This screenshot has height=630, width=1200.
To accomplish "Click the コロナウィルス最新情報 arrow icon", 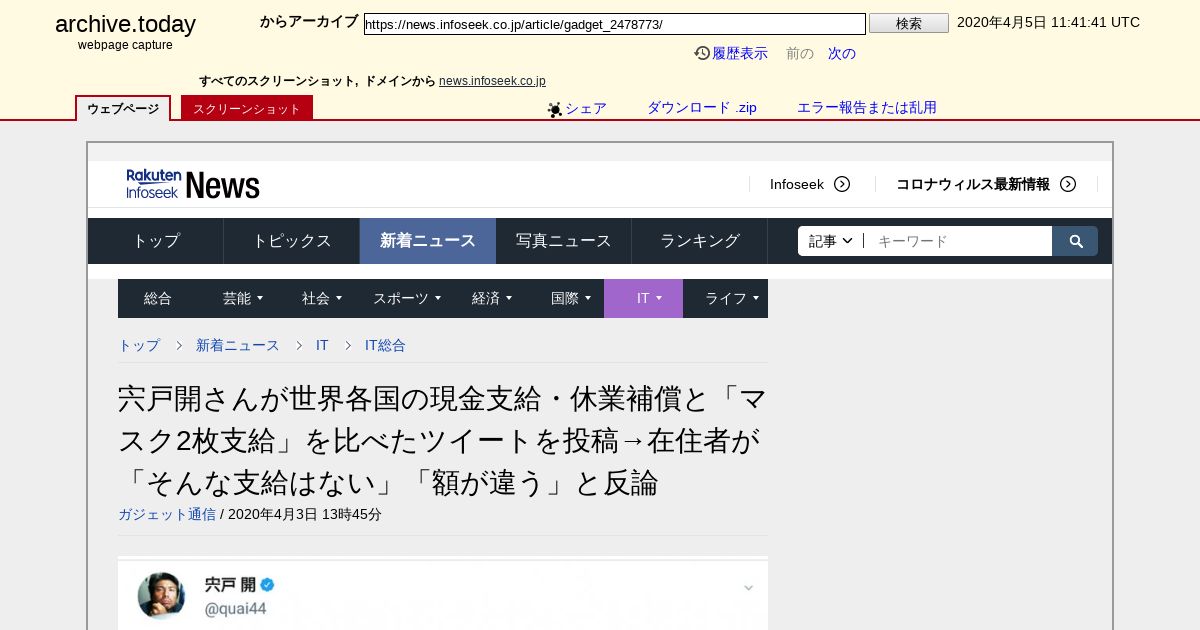I will click(1068, 184).
